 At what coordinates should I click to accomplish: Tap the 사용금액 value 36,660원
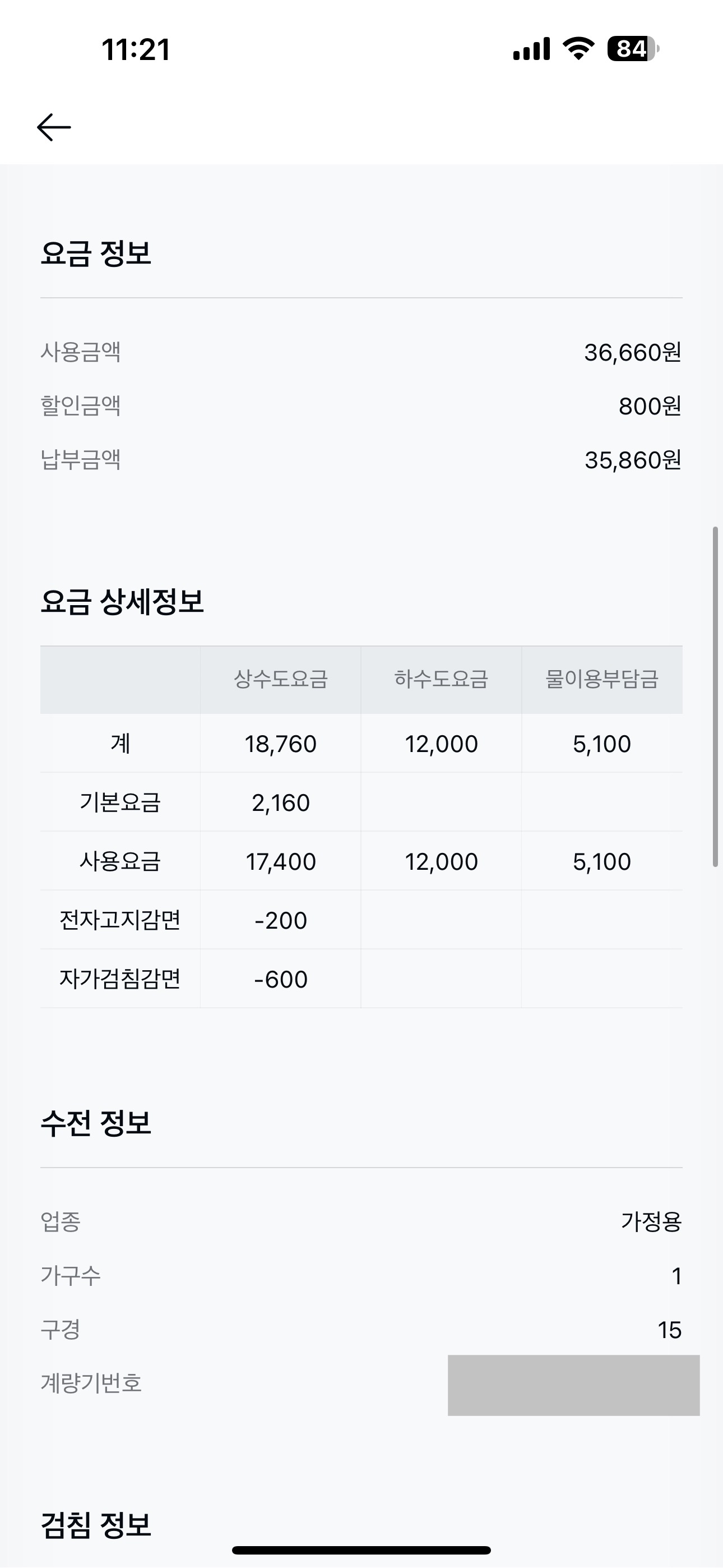(632, 352)
